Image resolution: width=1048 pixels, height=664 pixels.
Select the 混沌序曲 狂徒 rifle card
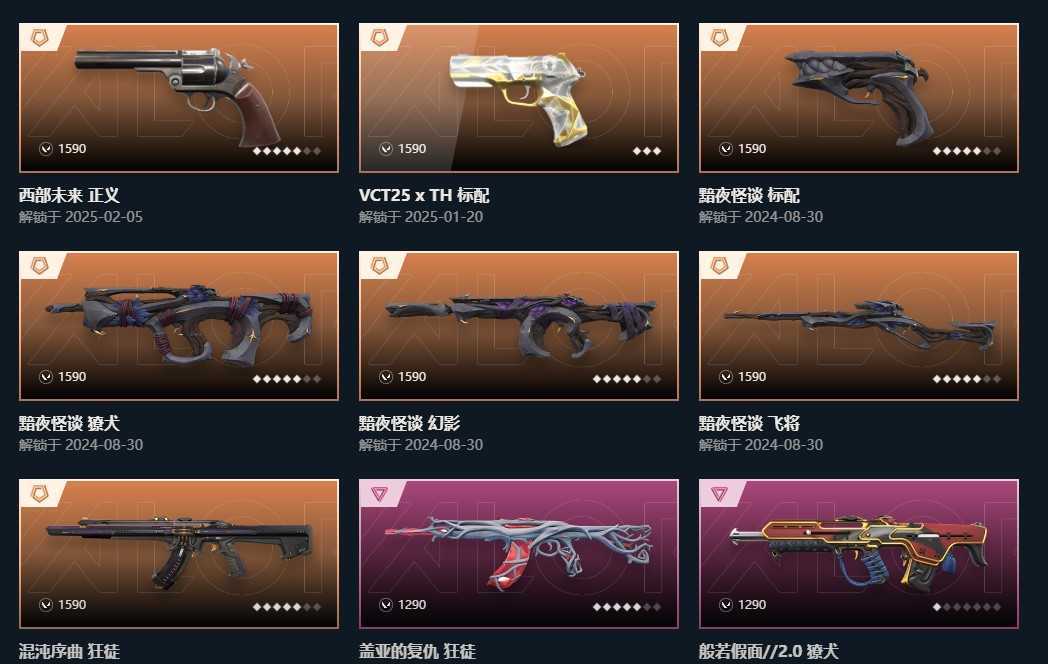[178, 554]
